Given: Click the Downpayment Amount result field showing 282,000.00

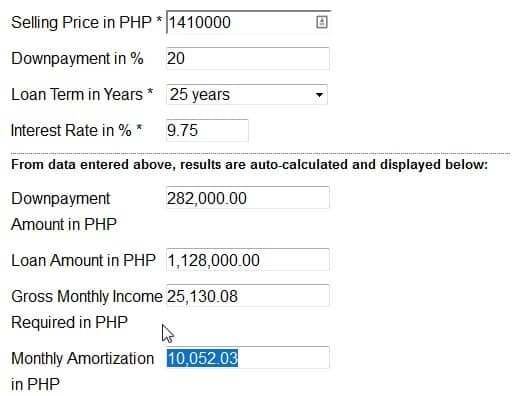Looking at the screenshot, I should 248,198.
